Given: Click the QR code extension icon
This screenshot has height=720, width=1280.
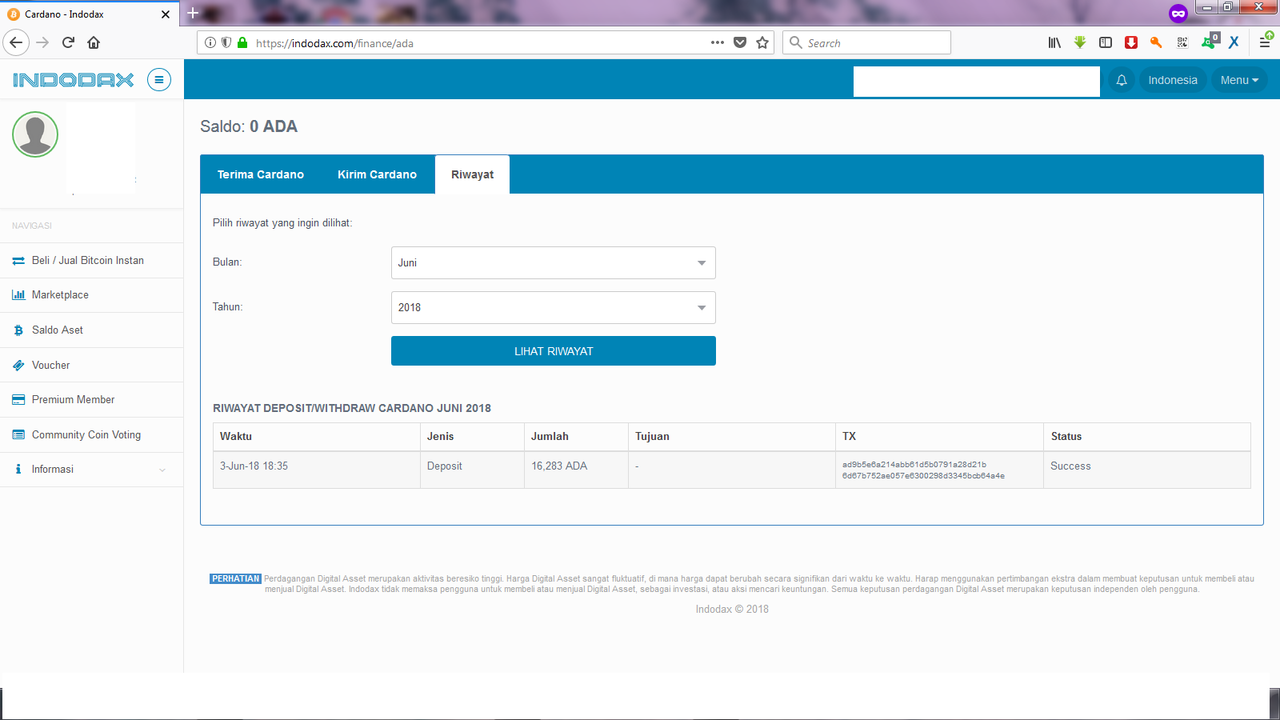Looking at the screenshot, I should pyautogui.click(x=1182, y=43).
